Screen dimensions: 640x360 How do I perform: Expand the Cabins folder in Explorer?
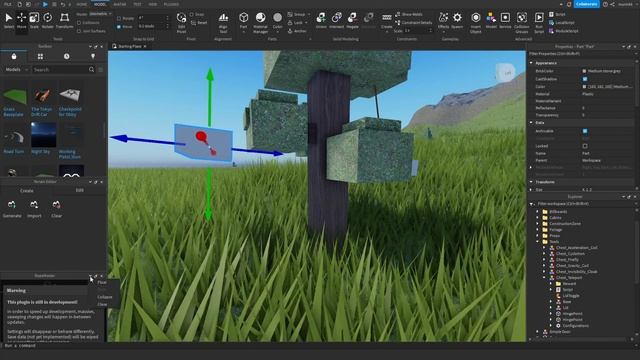point(538,218)
